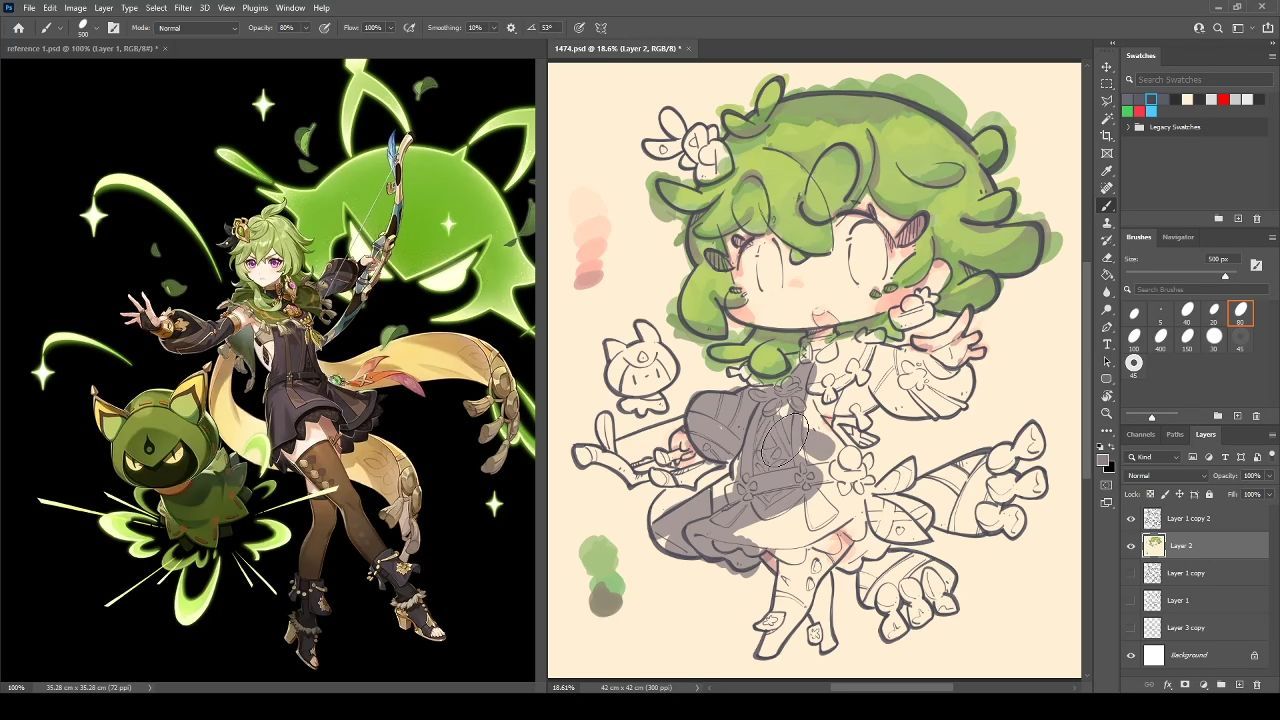Hide Layer 2 visibility eye
This screenshot has width=1280, height=720.
tap(1131, 546)
